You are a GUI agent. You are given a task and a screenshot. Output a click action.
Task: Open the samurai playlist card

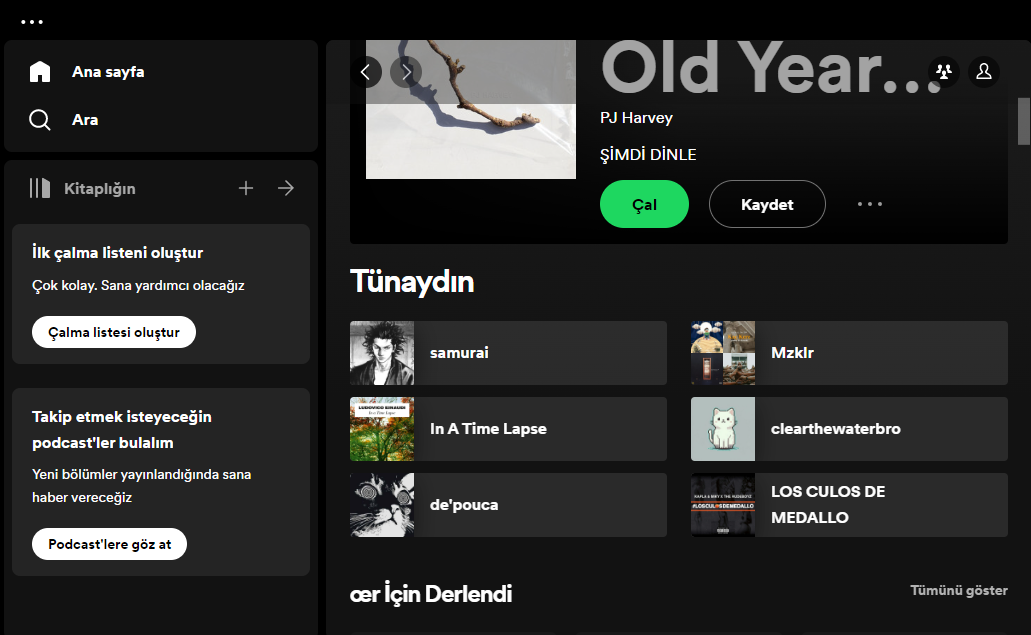[508, 353]
